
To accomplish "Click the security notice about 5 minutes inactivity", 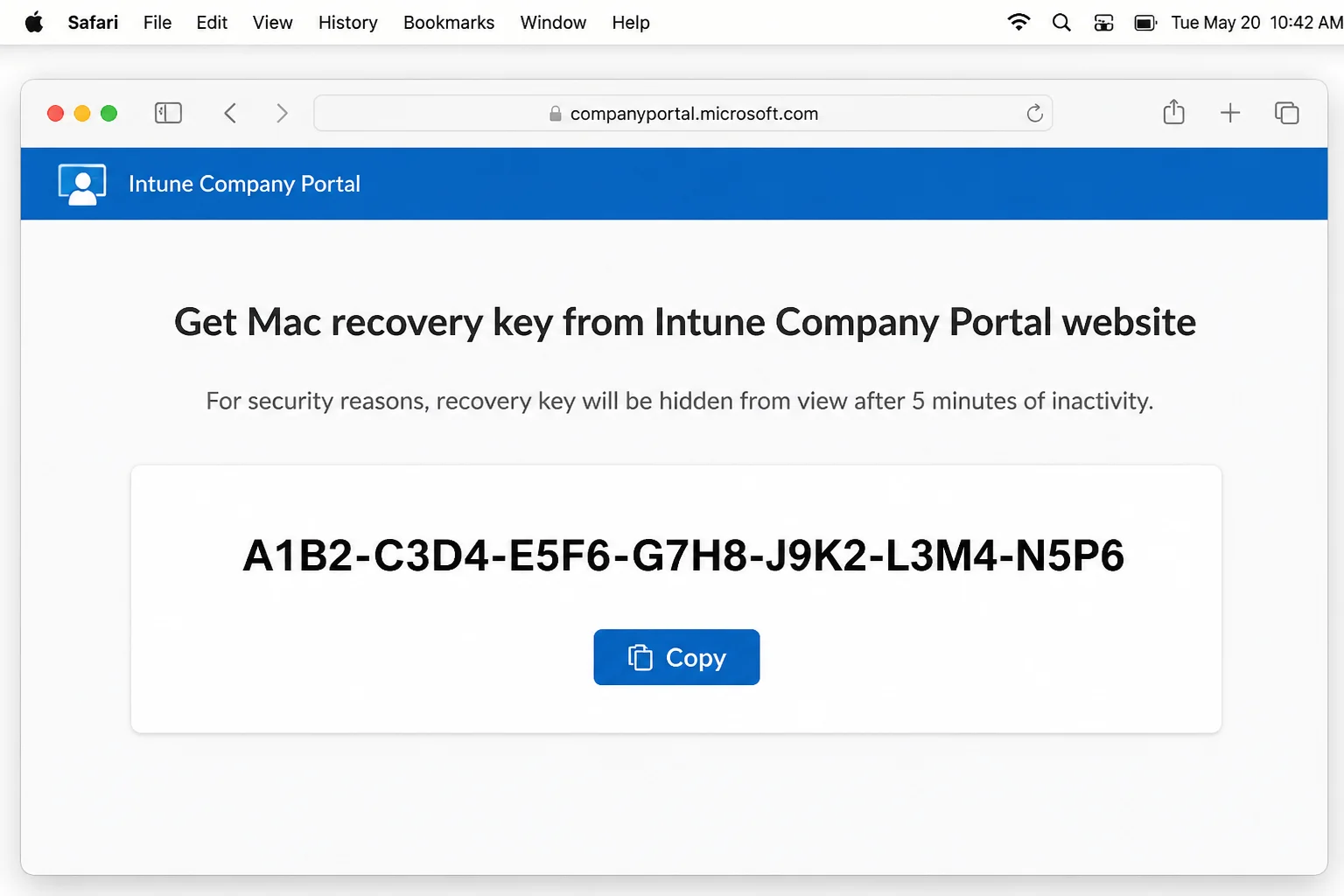I will point(680,401).
